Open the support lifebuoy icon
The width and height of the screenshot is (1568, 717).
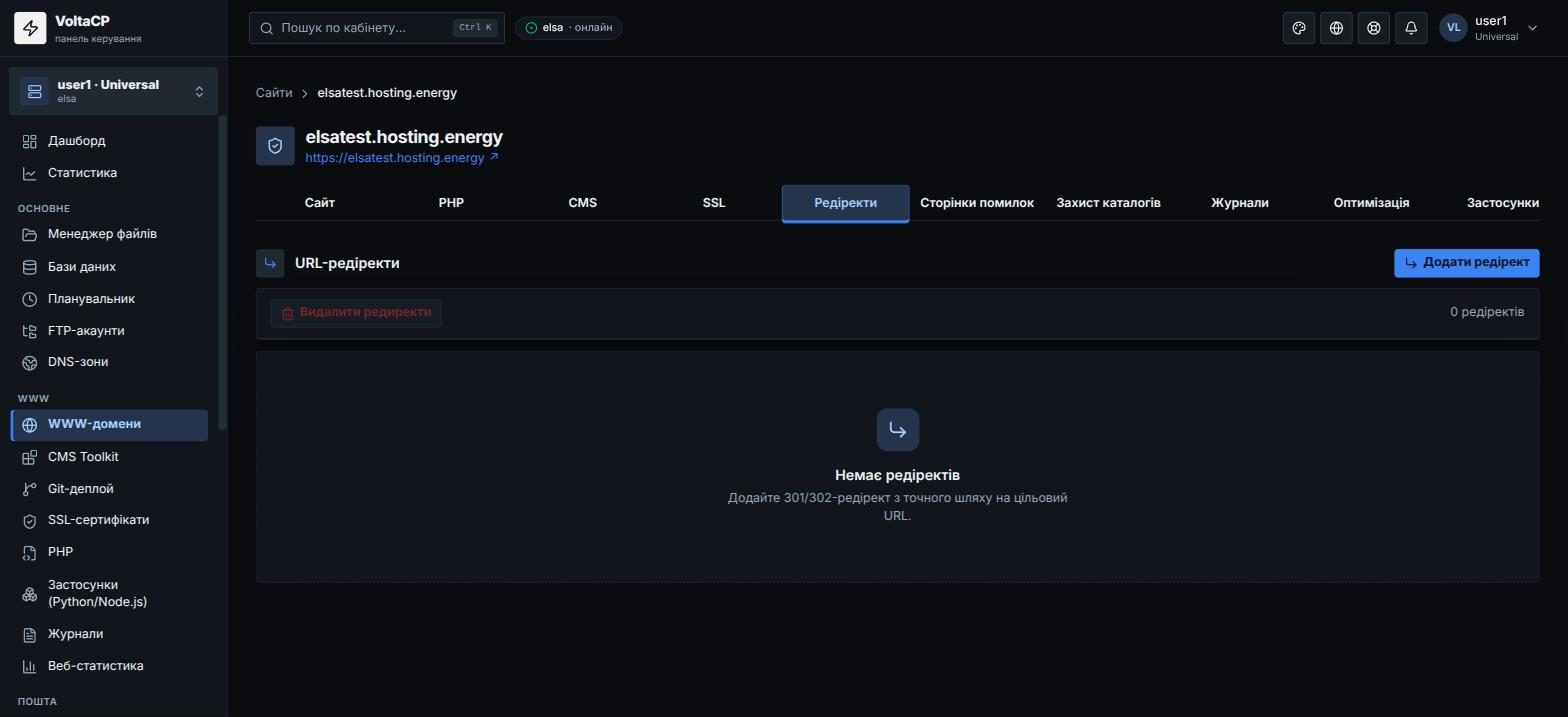point(1374,28)
